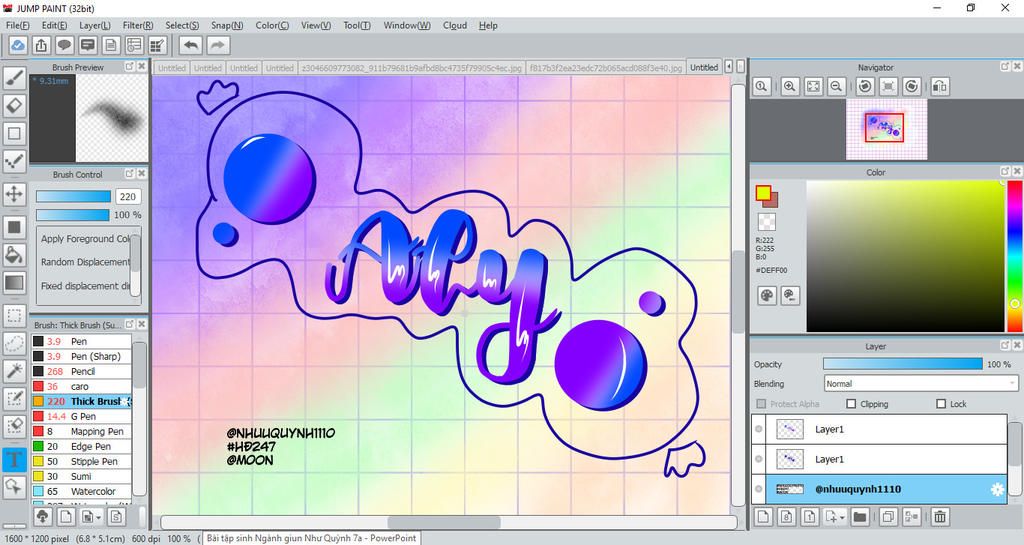Undock the Brush Preview panel
Viewport: 1024px width, 545px height.
point(129,67)
